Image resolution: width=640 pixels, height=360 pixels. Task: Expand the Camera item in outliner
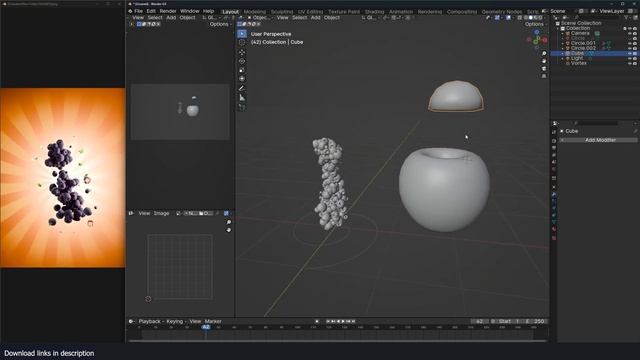click(563, 33)
